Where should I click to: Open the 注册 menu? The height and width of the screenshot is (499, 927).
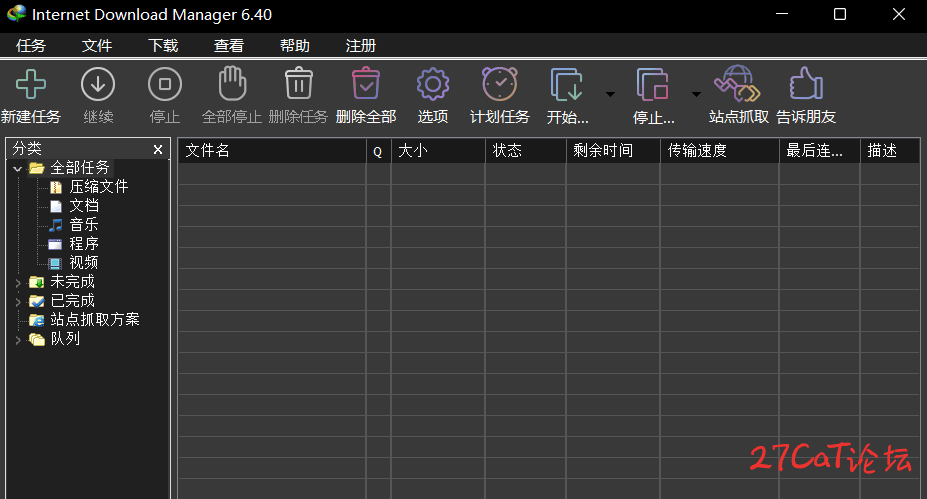tap(361, 46)
